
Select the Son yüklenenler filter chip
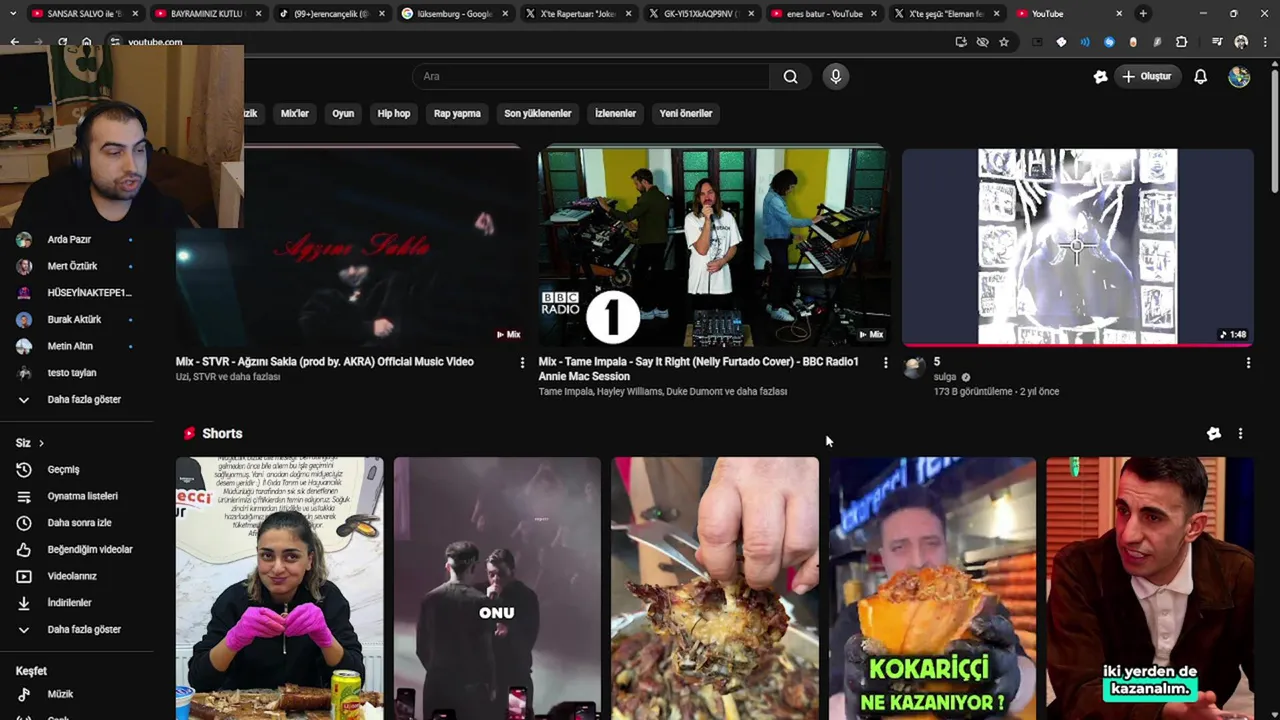[538, 113]
